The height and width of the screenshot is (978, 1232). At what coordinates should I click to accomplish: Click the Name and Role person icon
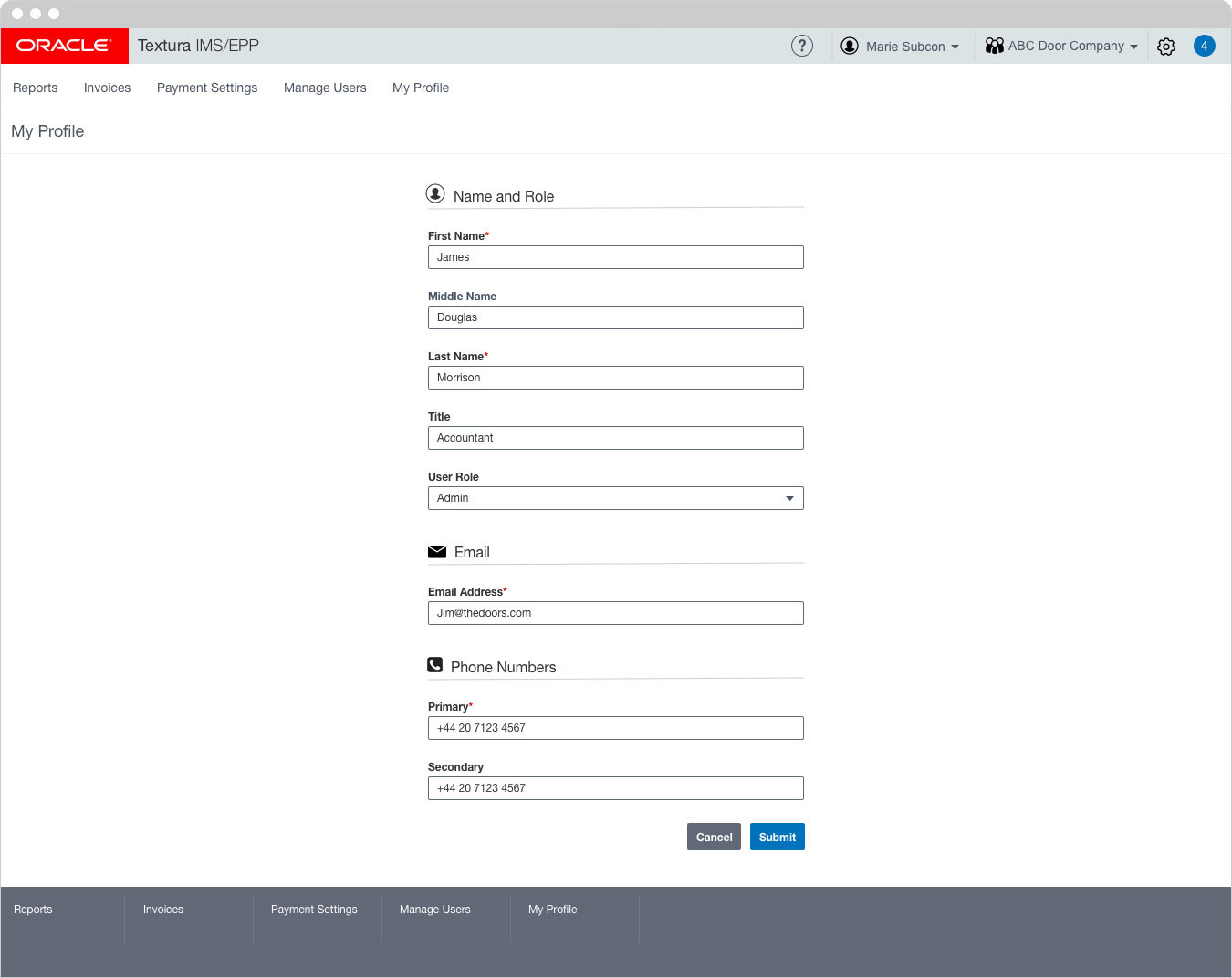(x=435, y=193)
